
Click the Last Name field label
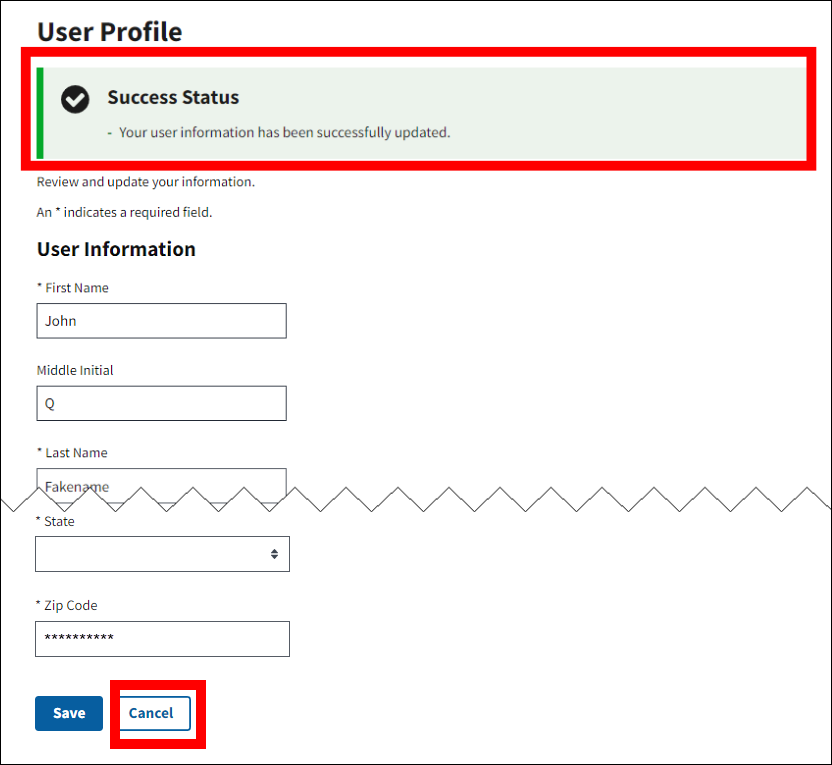tap(72, 453)
